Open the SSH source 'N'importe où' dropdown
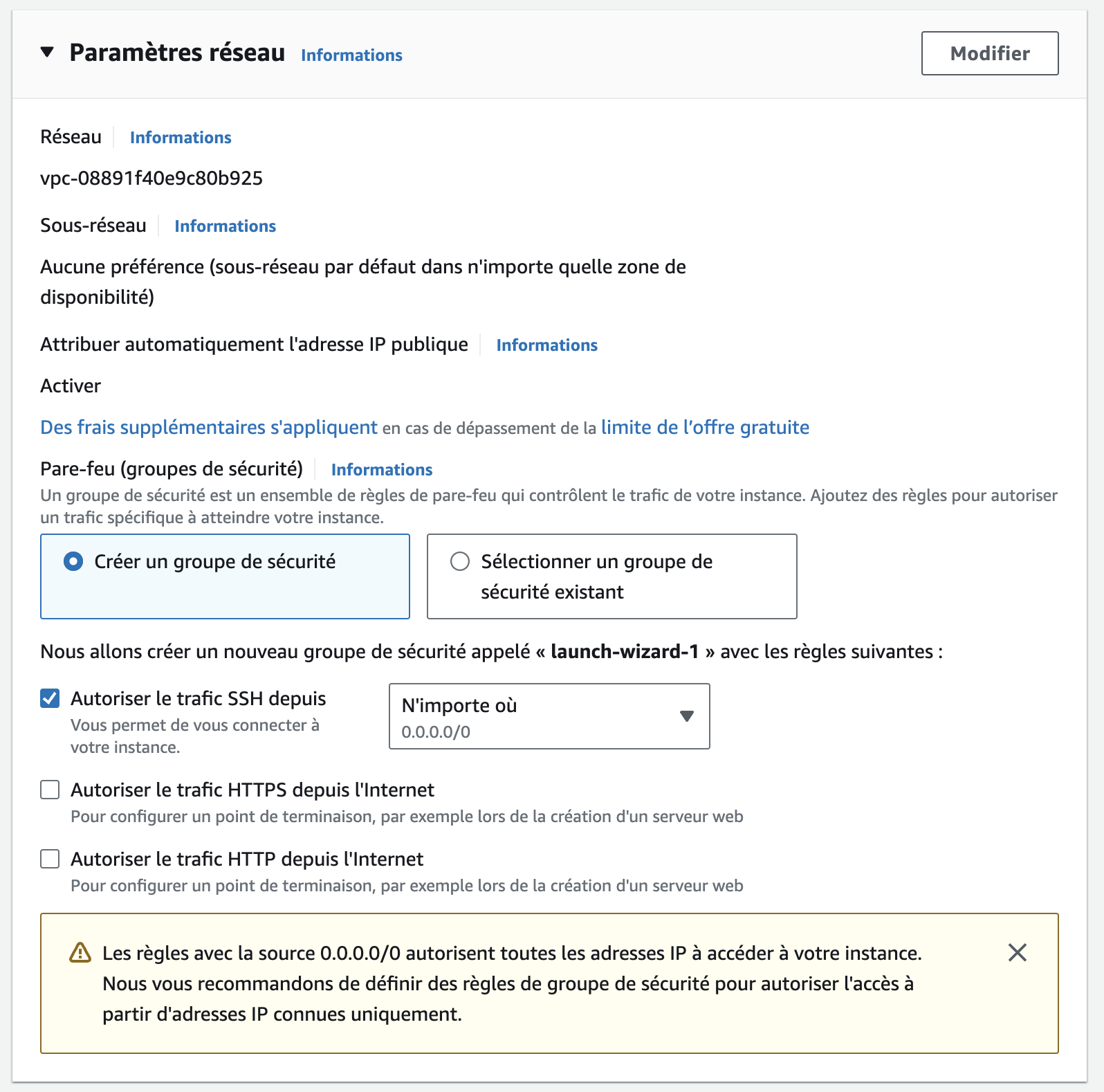This screenshot has width=1104, height=1092. tap(540, 716)
